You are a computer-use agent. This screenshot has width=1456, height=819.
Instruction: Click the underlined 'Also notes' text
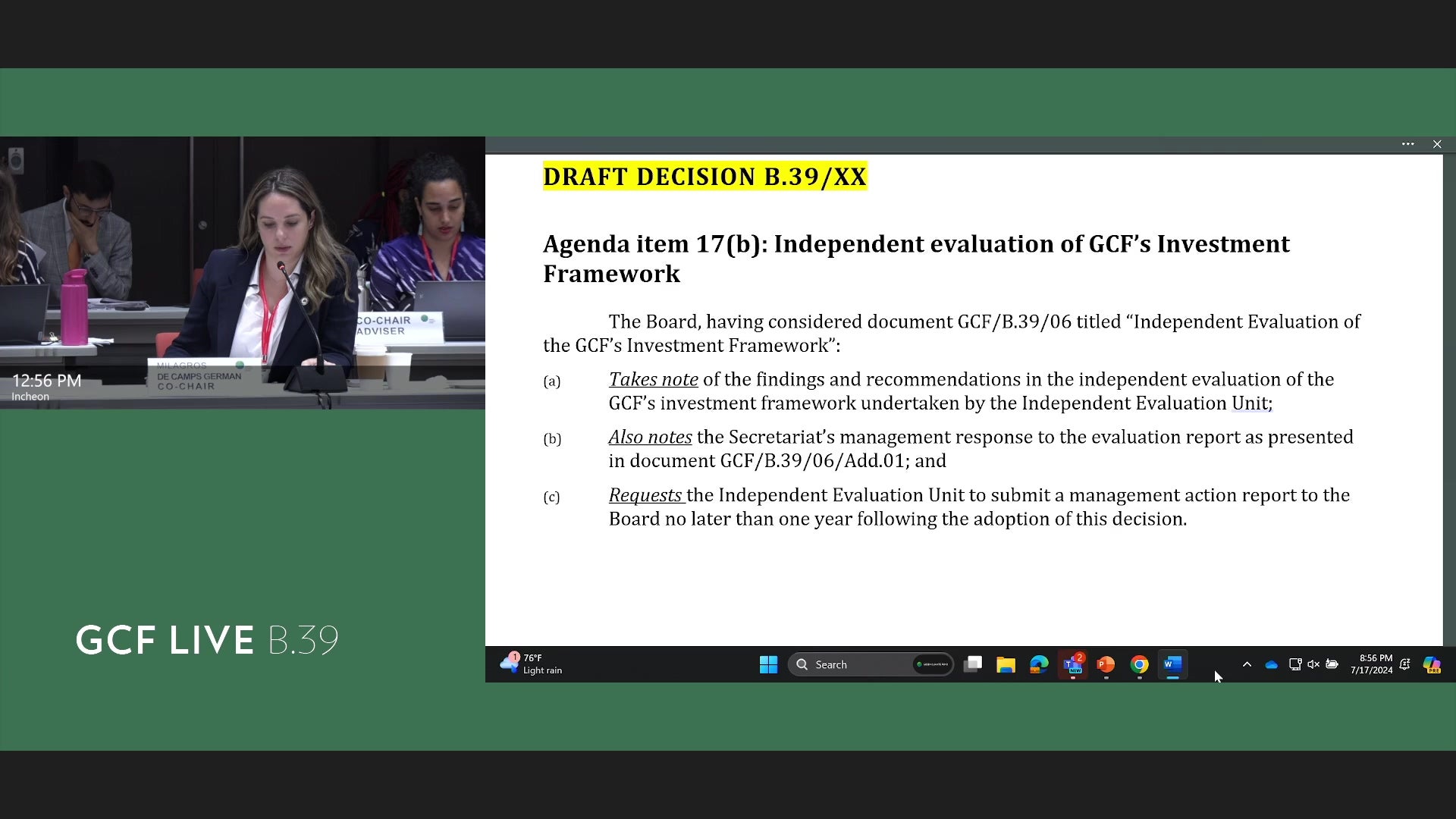click(x=650, y=438)
